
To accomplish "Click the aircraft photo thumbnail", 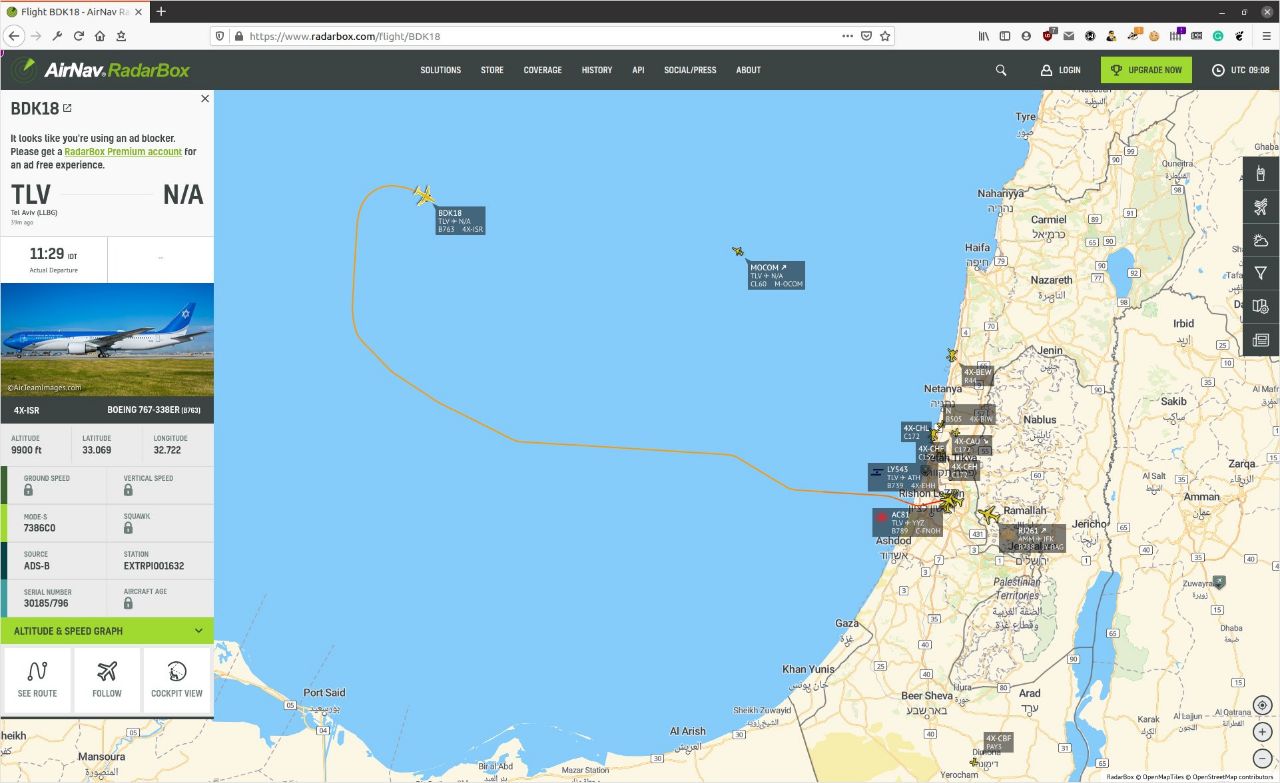I will pos(107,340).
